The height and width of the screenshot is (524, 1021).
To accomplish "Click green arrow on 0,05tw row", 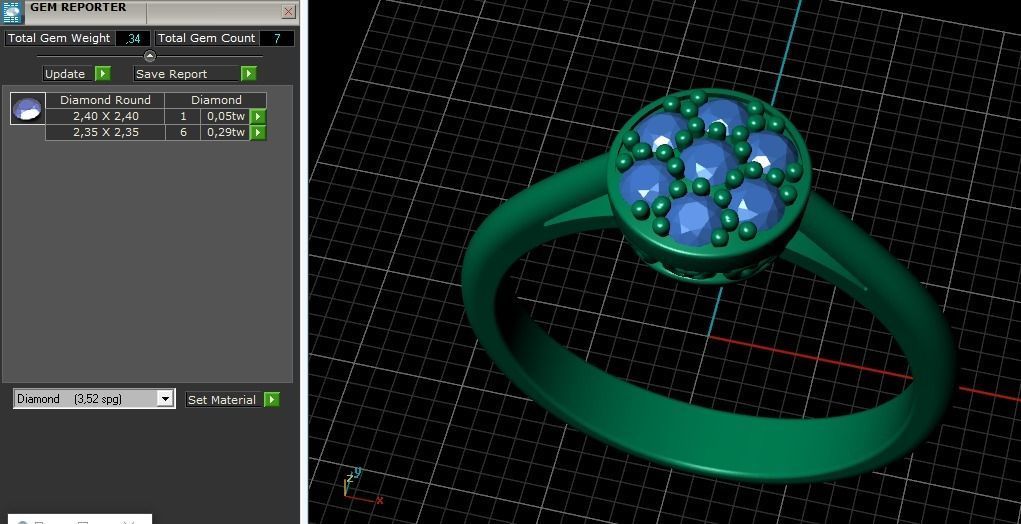I will (258, 117).
